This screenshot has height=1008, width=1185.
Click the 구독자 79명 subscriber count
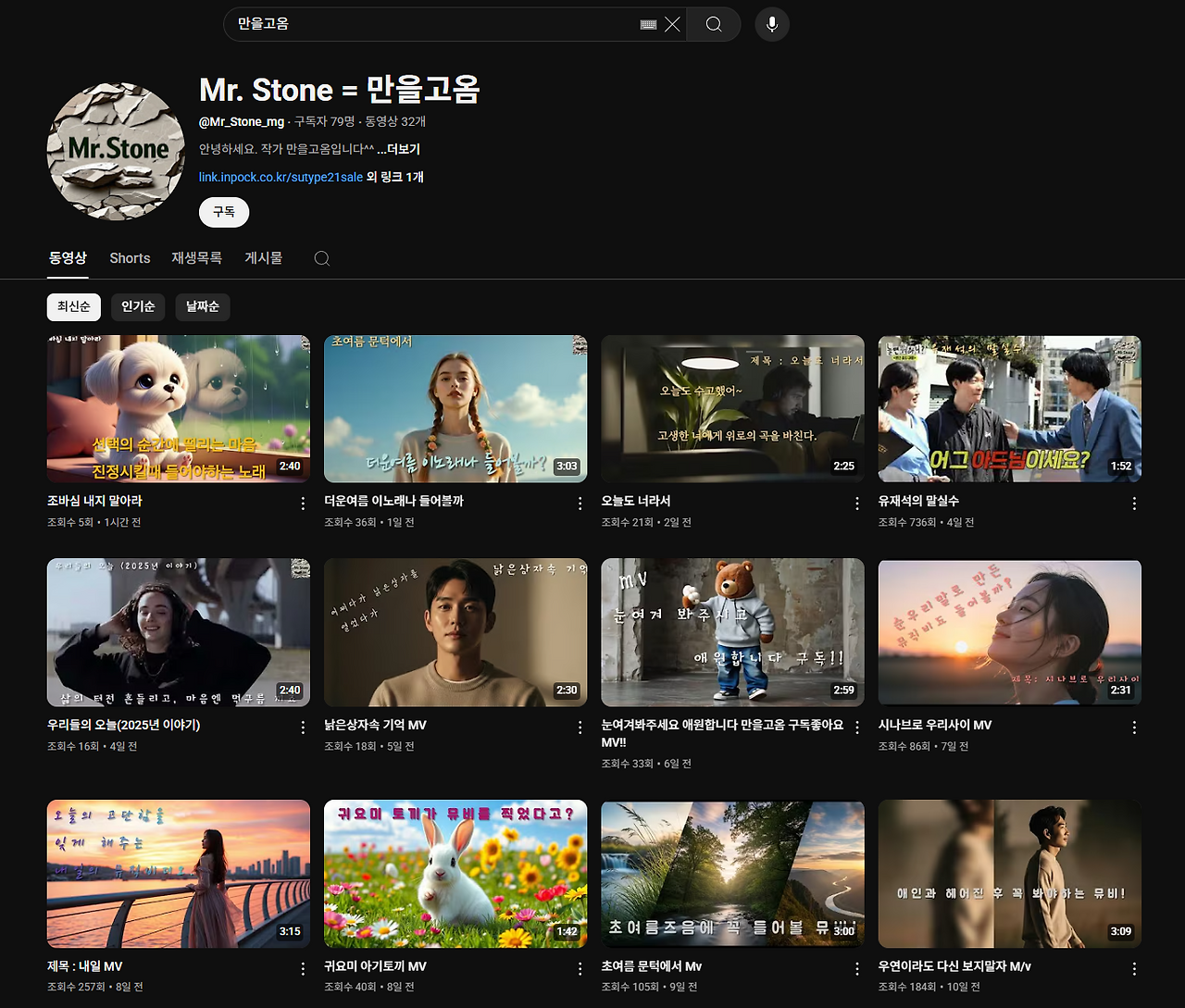(x=324, y=121)
